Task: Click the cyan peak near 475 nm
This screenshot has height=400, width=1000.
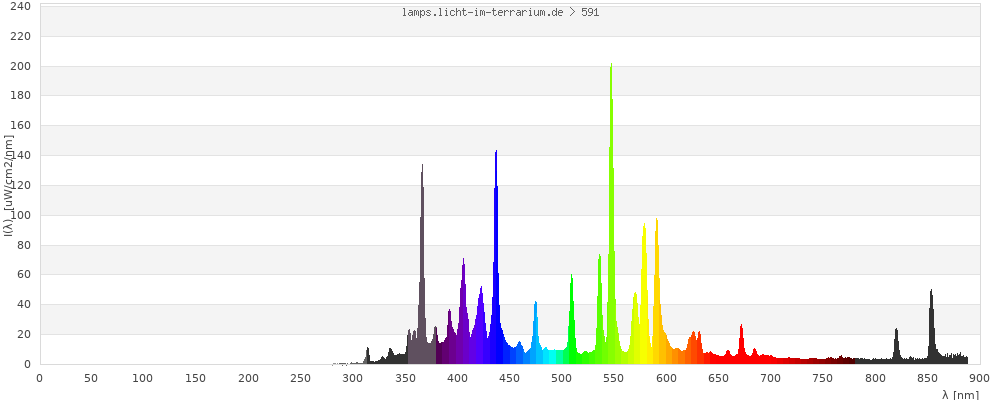Action: pyautogui.click(x=536, y=330)
